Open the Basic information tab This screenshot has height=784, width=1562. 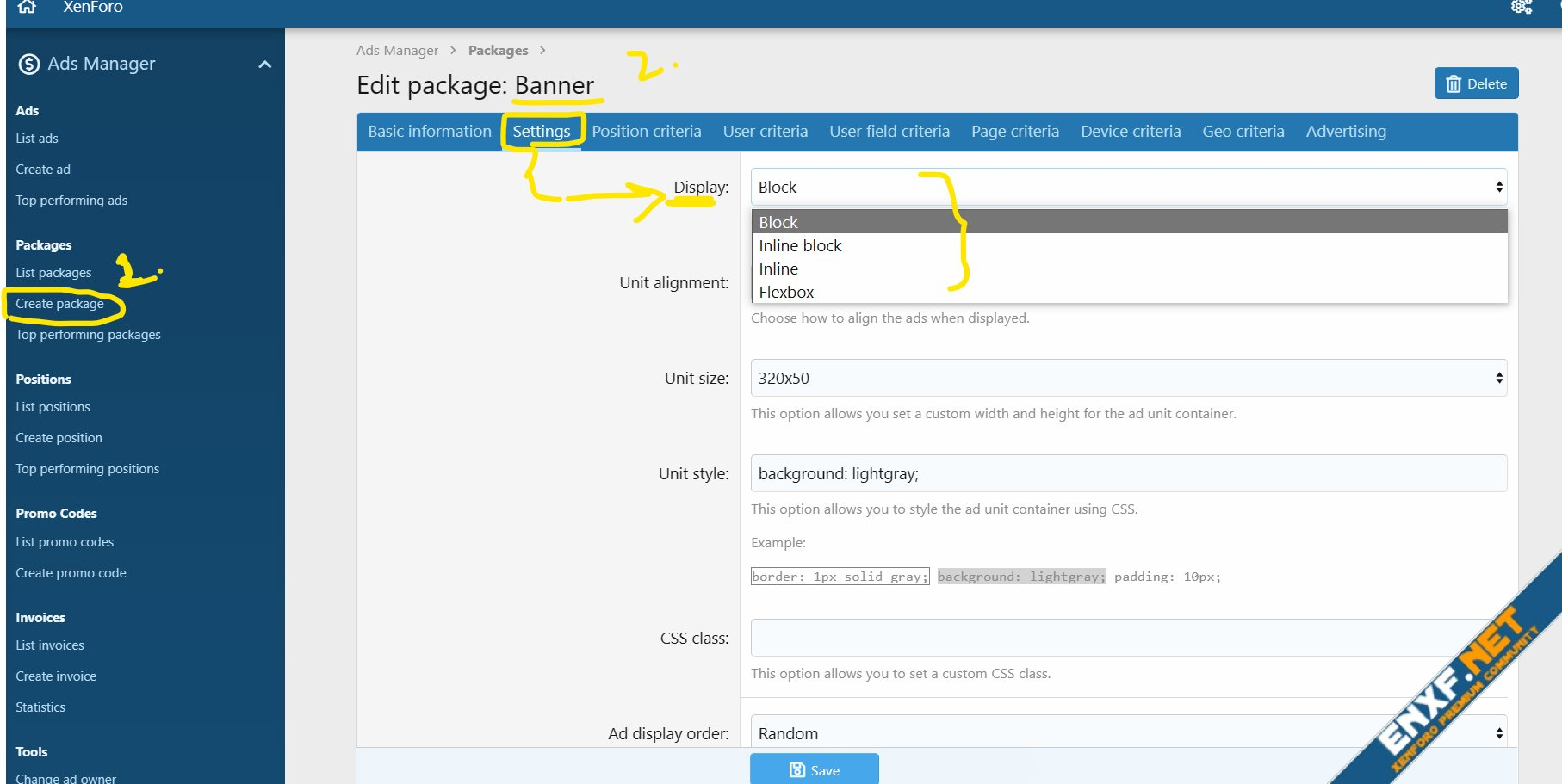429,132
